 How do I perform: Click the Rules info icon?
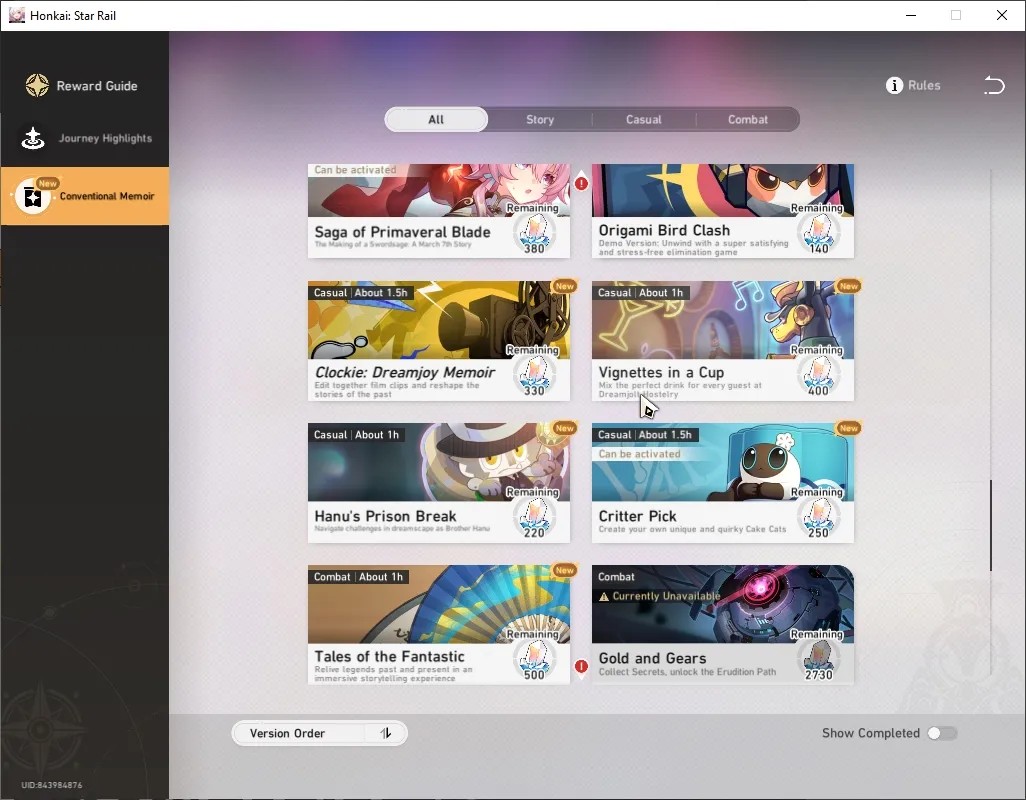894,86
